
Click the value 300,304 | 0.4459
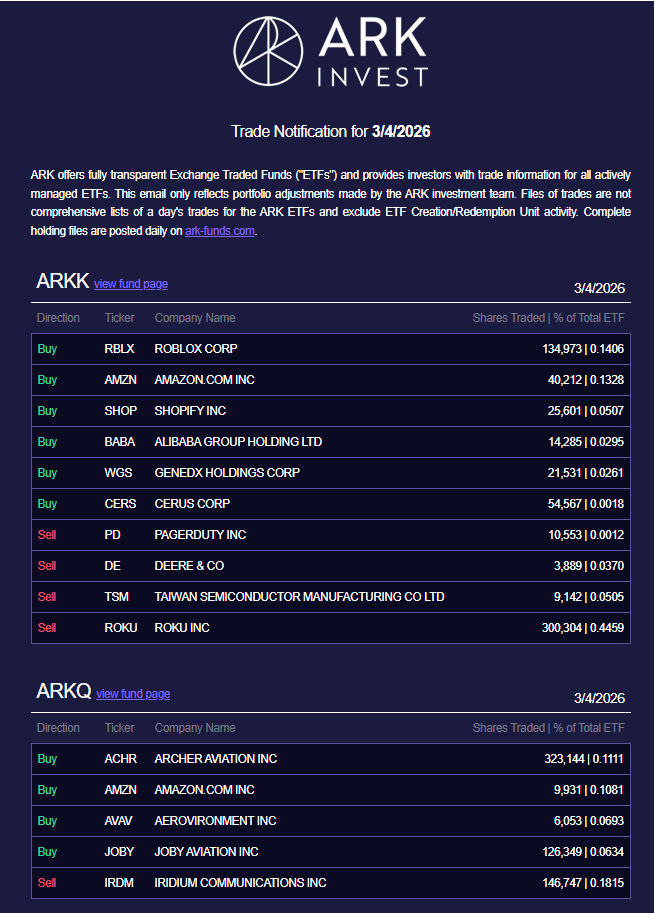(x=582, y=628)
